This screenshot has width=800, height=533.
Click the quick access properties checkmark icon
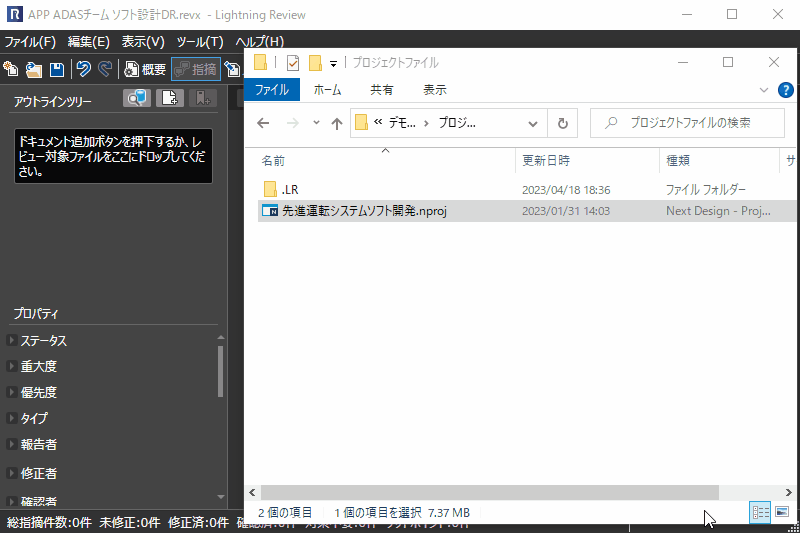pyautogui.click(x=293, y=63)
